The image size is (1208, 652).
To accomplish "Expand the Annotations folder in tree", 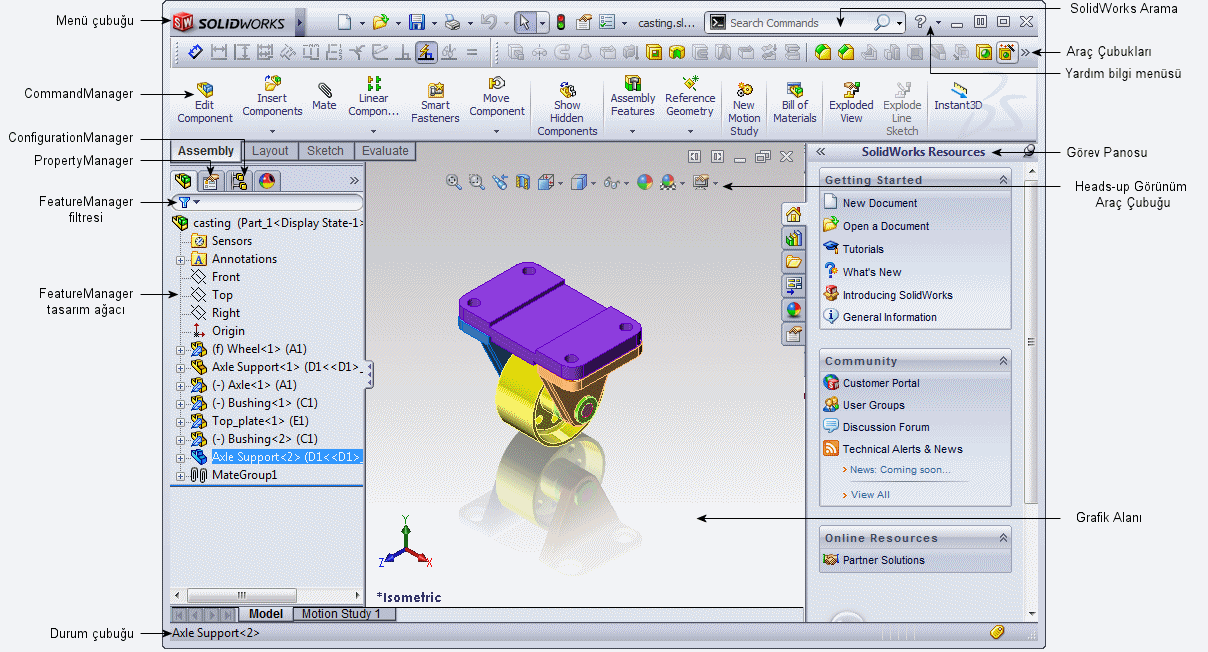I will [x=181, y=260].
